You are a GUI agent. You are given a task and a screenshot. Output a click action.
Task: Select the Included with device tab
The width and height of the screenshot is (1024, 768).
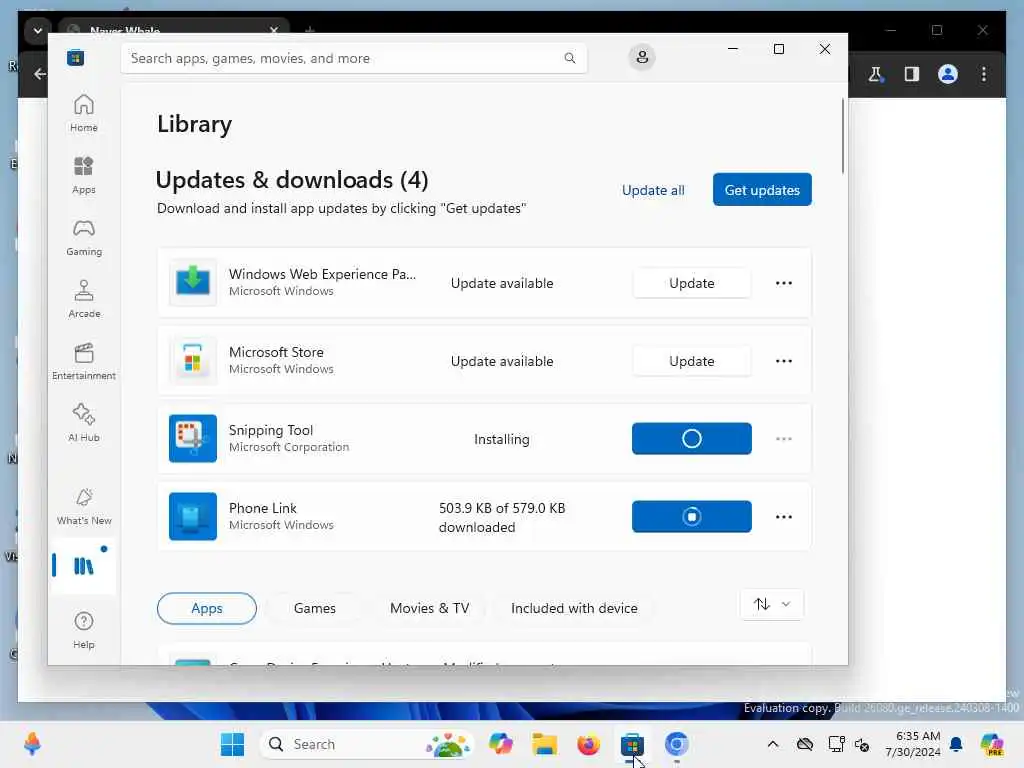pyautogui.click(x=574, y=608)
